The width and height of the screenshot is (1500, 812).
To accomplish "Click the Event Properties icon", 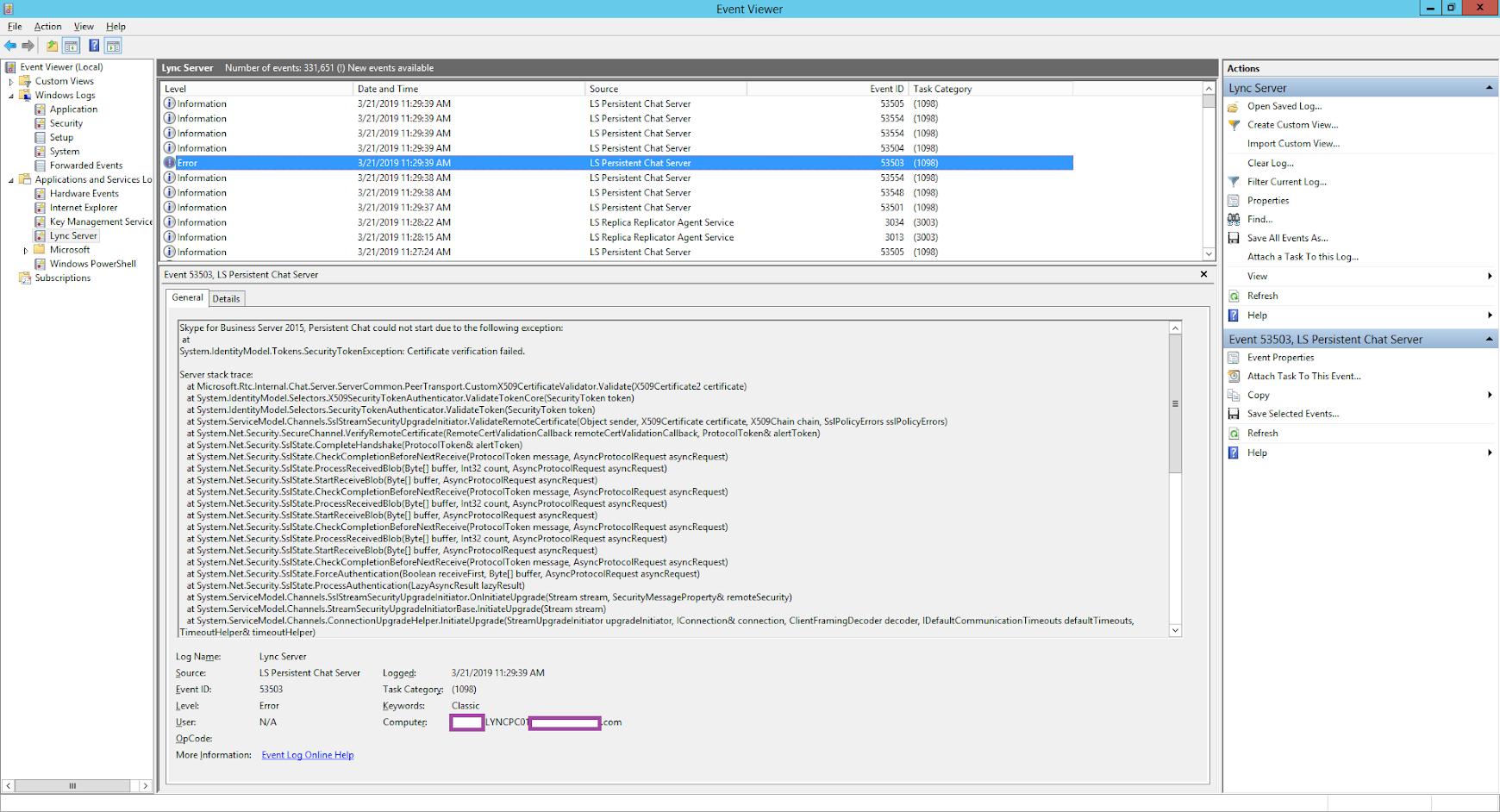I will pyautogui.click(x=1234, y=358).
